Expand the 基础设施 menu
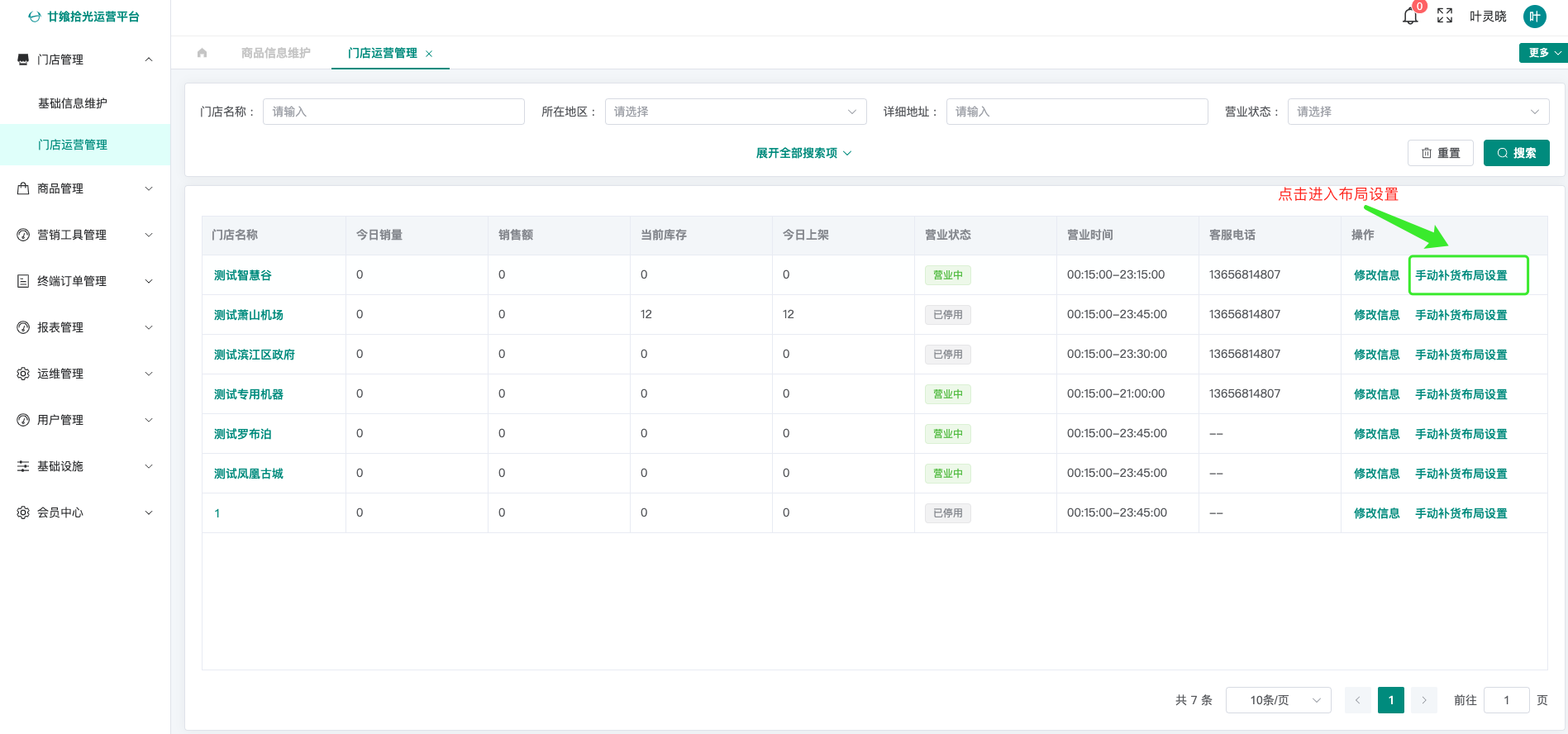 pos(85,466)
